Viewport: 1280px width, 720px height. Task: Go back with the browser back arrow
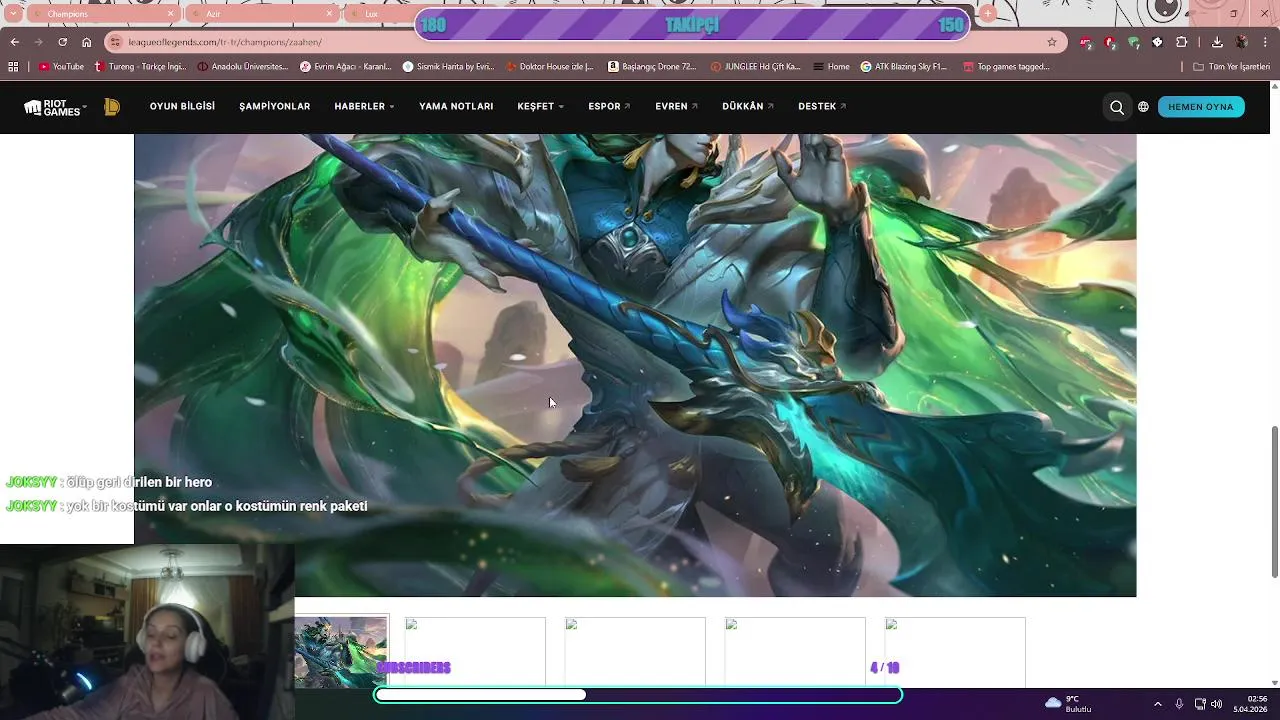tap(14, 42)
